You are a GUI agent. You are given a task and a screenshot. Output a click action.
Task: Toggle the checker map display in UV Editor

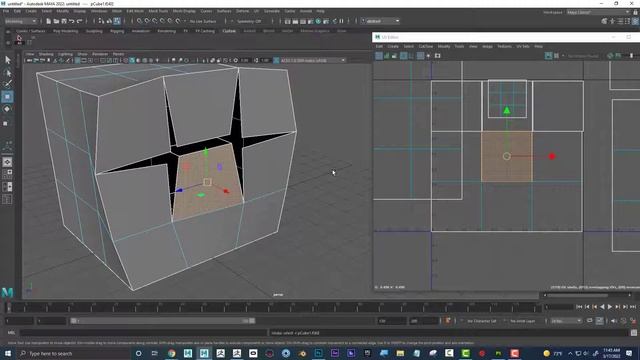pyautogui.click(x=556, y=56)
